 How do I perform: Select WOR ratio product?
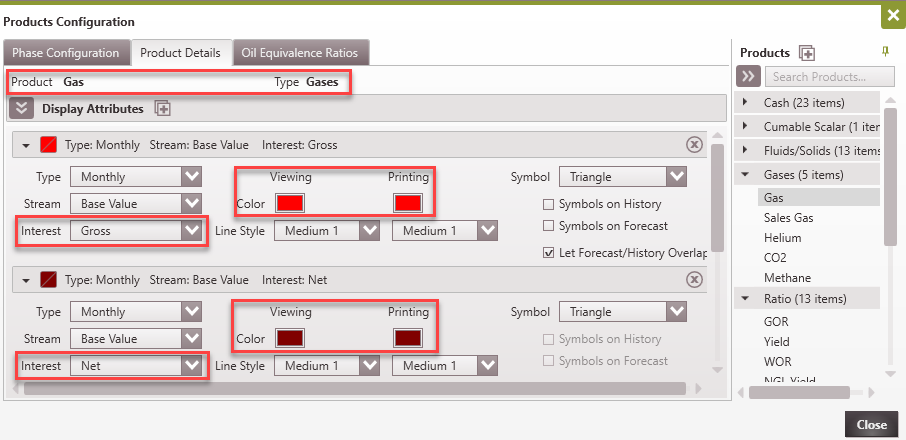click(x=778, y=362)
